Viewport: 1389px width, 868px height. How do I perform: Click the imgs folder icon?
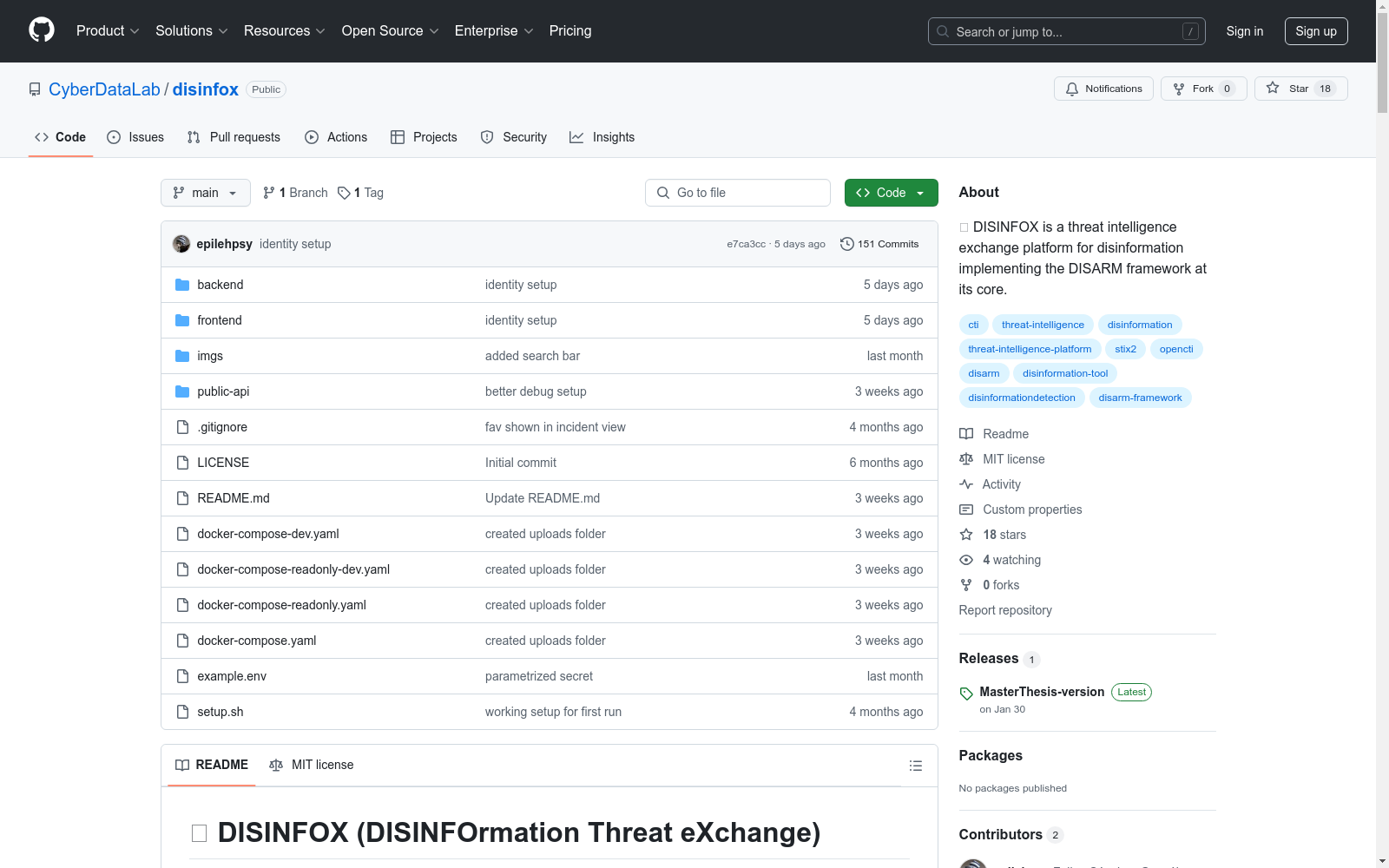click(x=182, y=356)
